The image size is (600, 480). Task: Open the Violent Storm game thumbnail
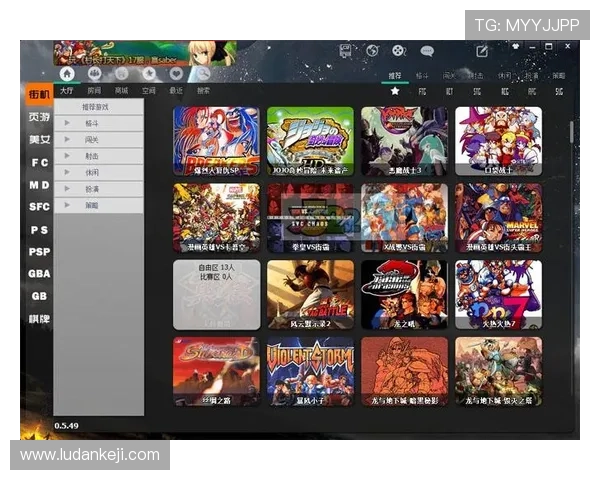click(x=310, y=370)
